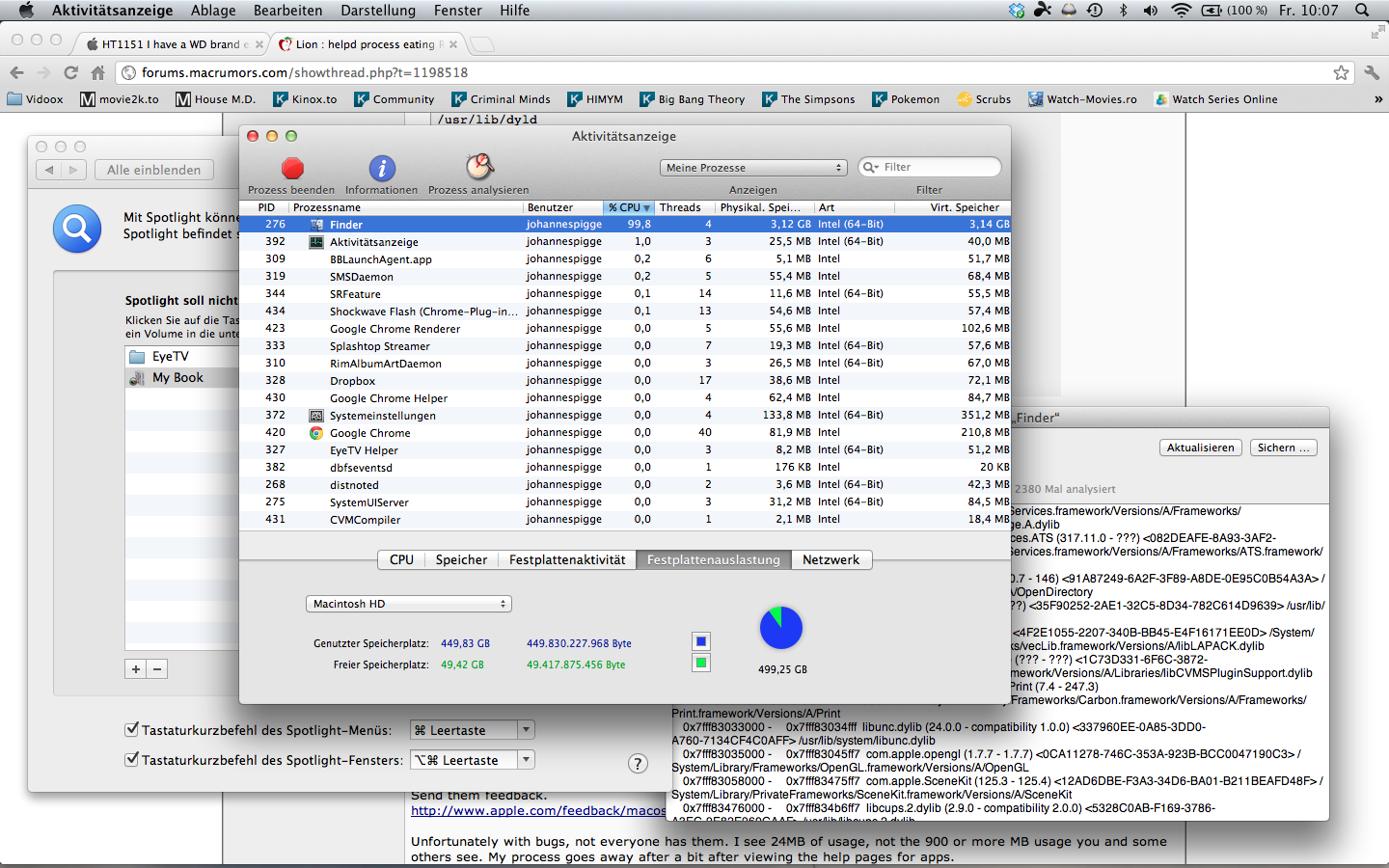
Task: Toggle Tastaturkurzbefehl des Spotlight-Fensters checkbox
Action: coord(131,759)
